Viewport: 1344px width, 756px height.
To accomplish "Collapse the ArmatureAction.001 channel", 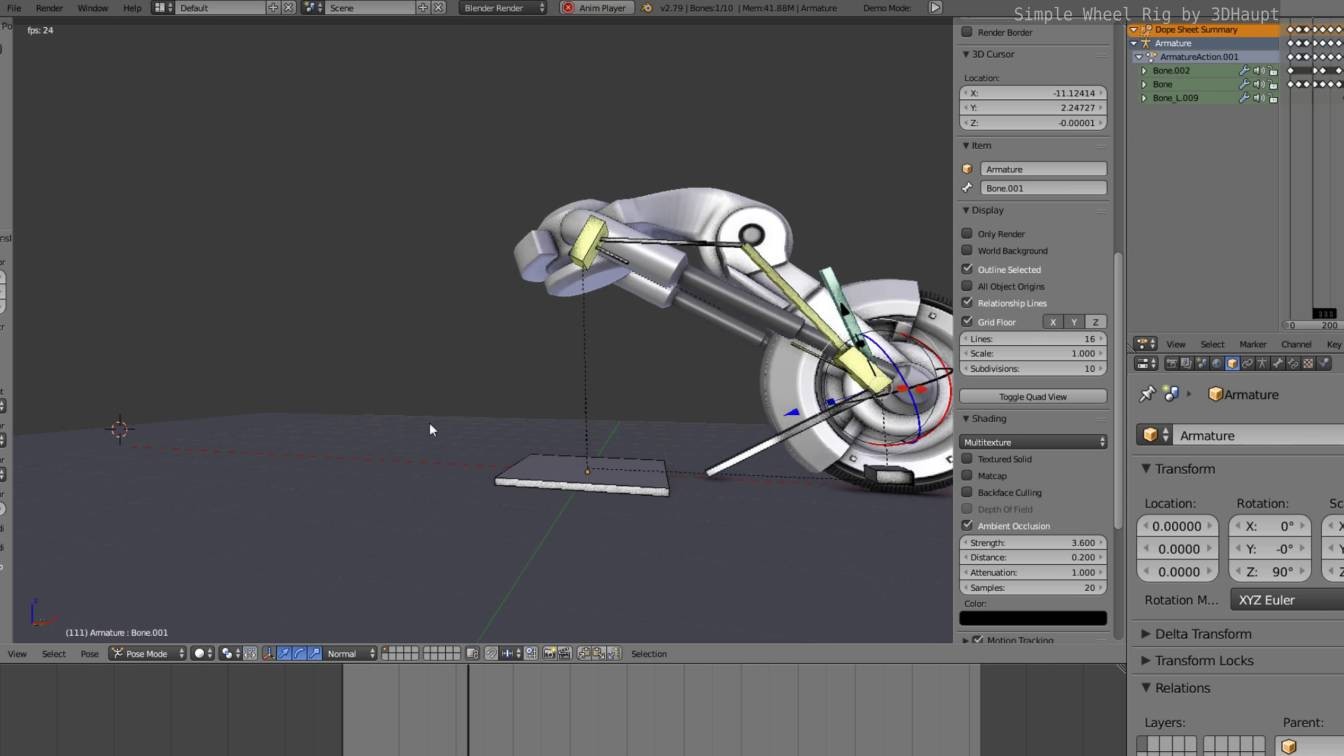I will pyautogui.click(x=1138, y=57).
